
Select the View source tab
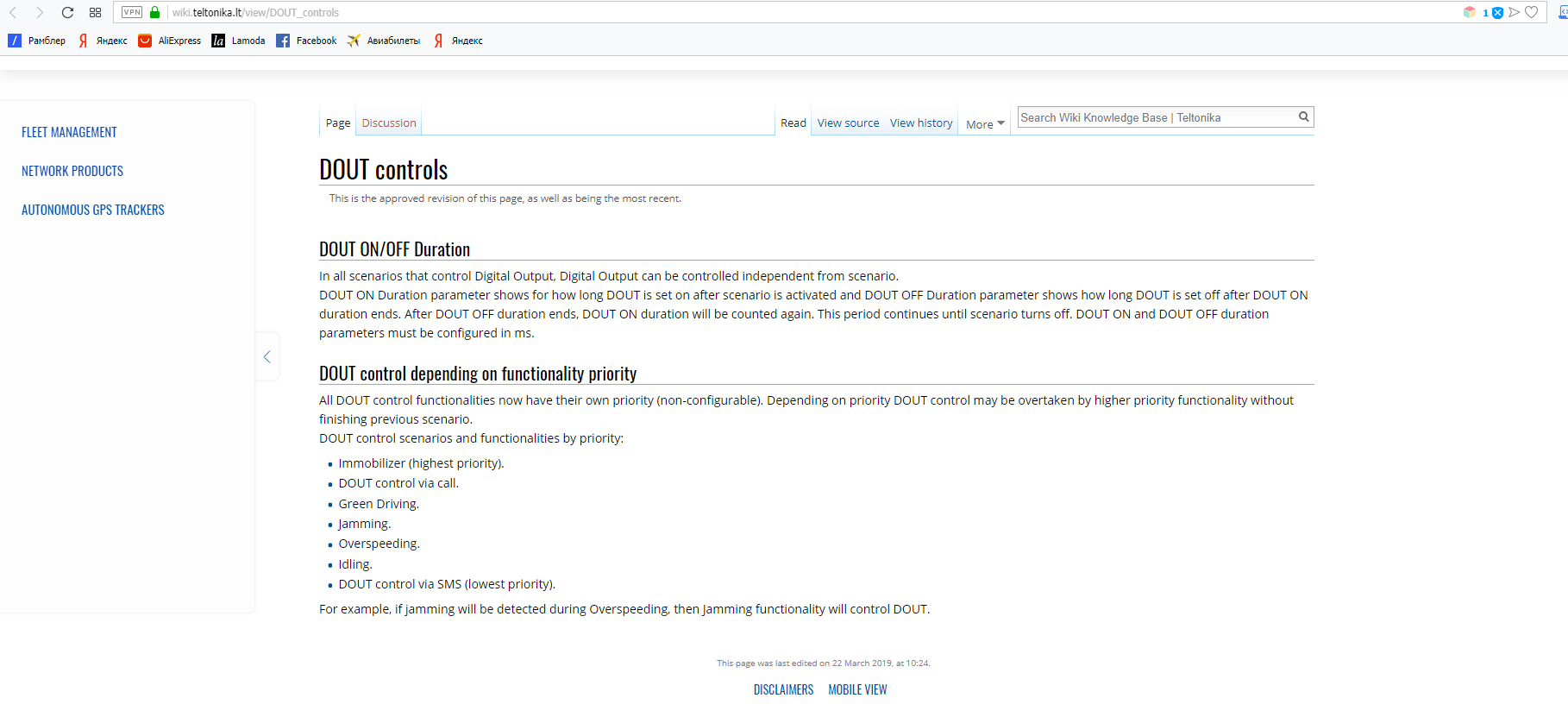848,123
